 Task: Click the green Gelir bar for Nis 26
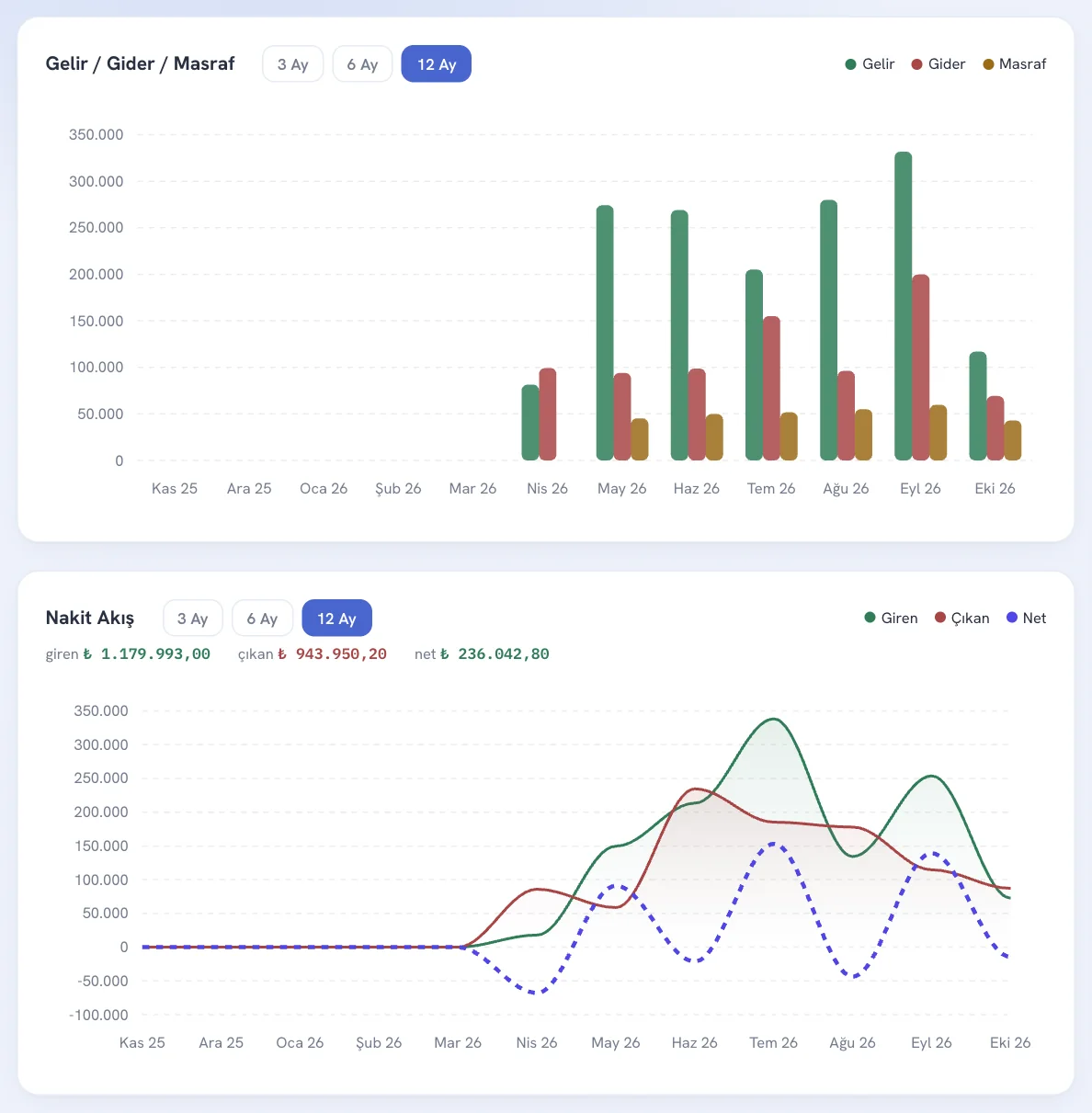pos(530,423)
